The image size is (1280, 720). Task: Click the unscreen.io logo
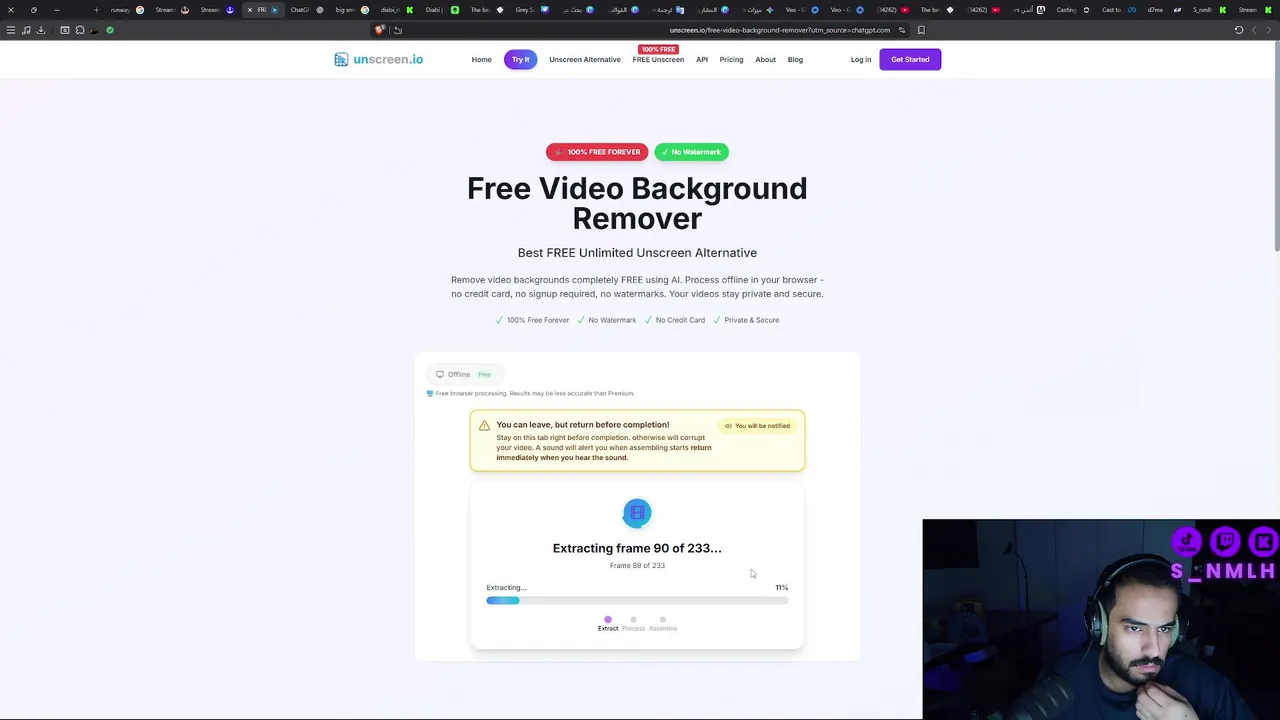point(379,59)
